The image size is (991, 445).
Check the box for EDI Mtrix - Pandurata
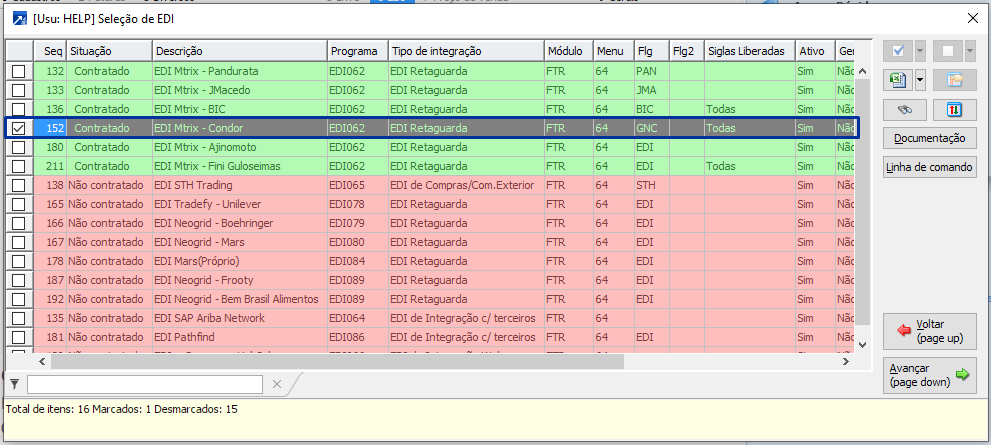tap(19, 71)
